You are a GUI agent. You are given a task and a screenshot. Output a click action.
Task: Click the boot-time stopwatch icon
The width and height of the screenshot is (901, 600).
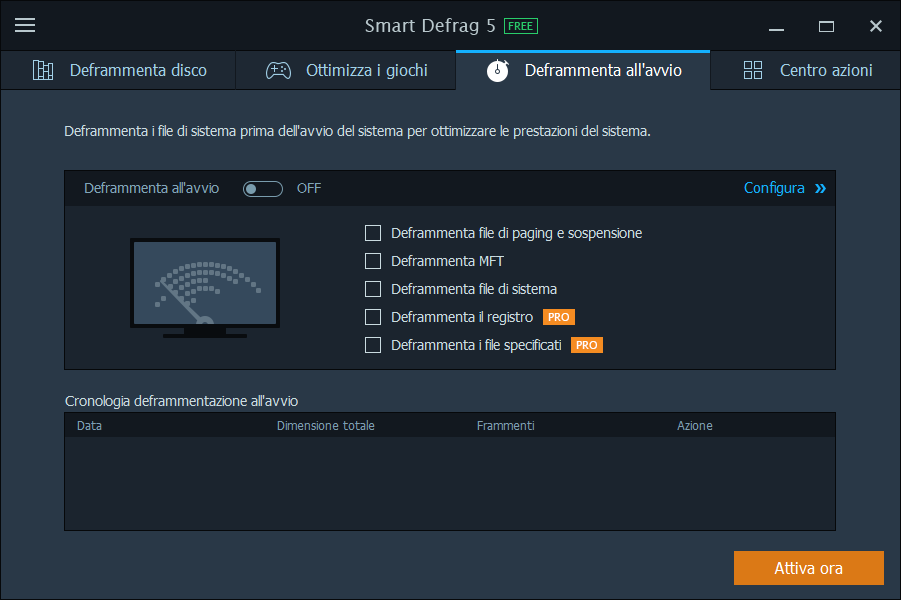point(498,70)
